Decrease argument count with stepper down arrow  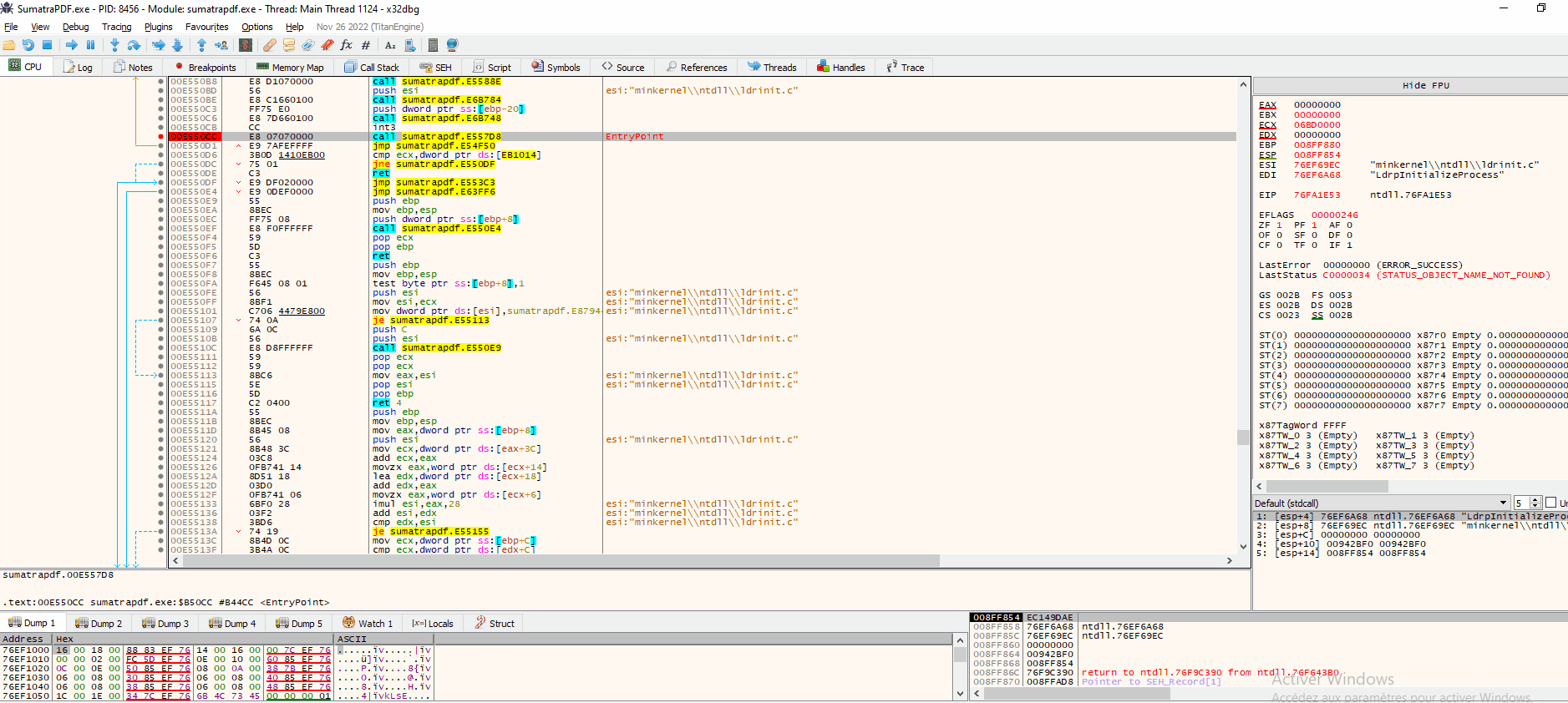point(1535,506)
